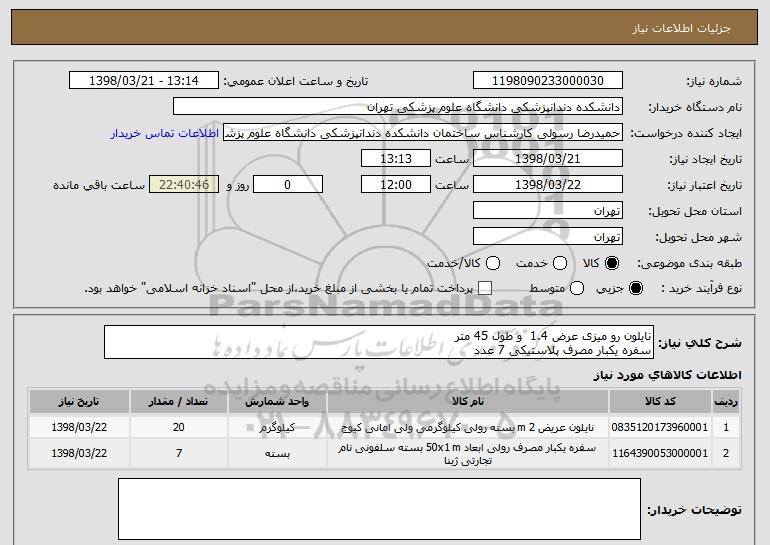Viewport: 770px width, 545px height.
Task: Click the استان محل تحویل field تهران
Action: 548,211
